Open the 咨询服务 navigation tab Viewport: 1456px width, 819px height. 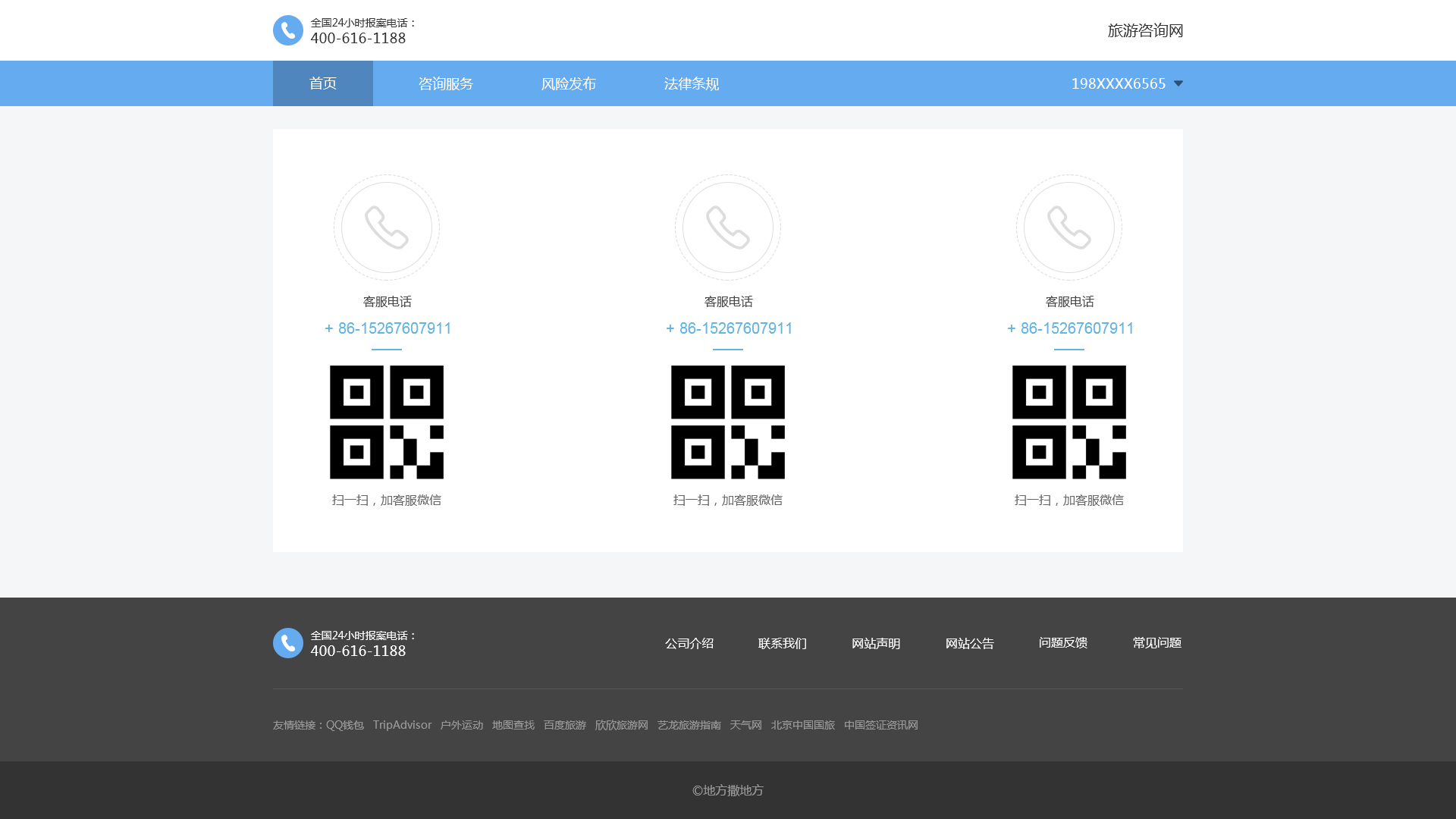(446, 83)
